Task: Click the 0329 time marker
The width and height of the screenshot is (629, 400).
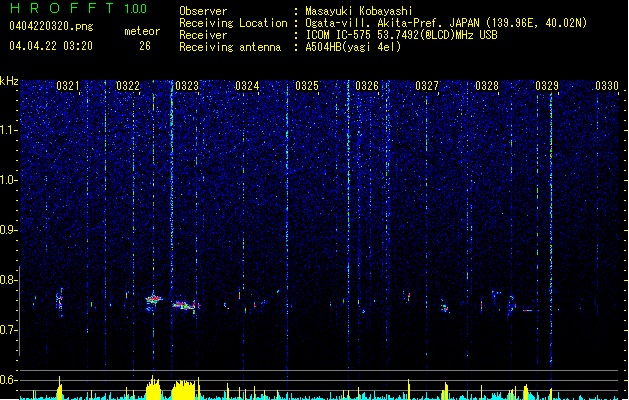Action: (x=547, y=86)
